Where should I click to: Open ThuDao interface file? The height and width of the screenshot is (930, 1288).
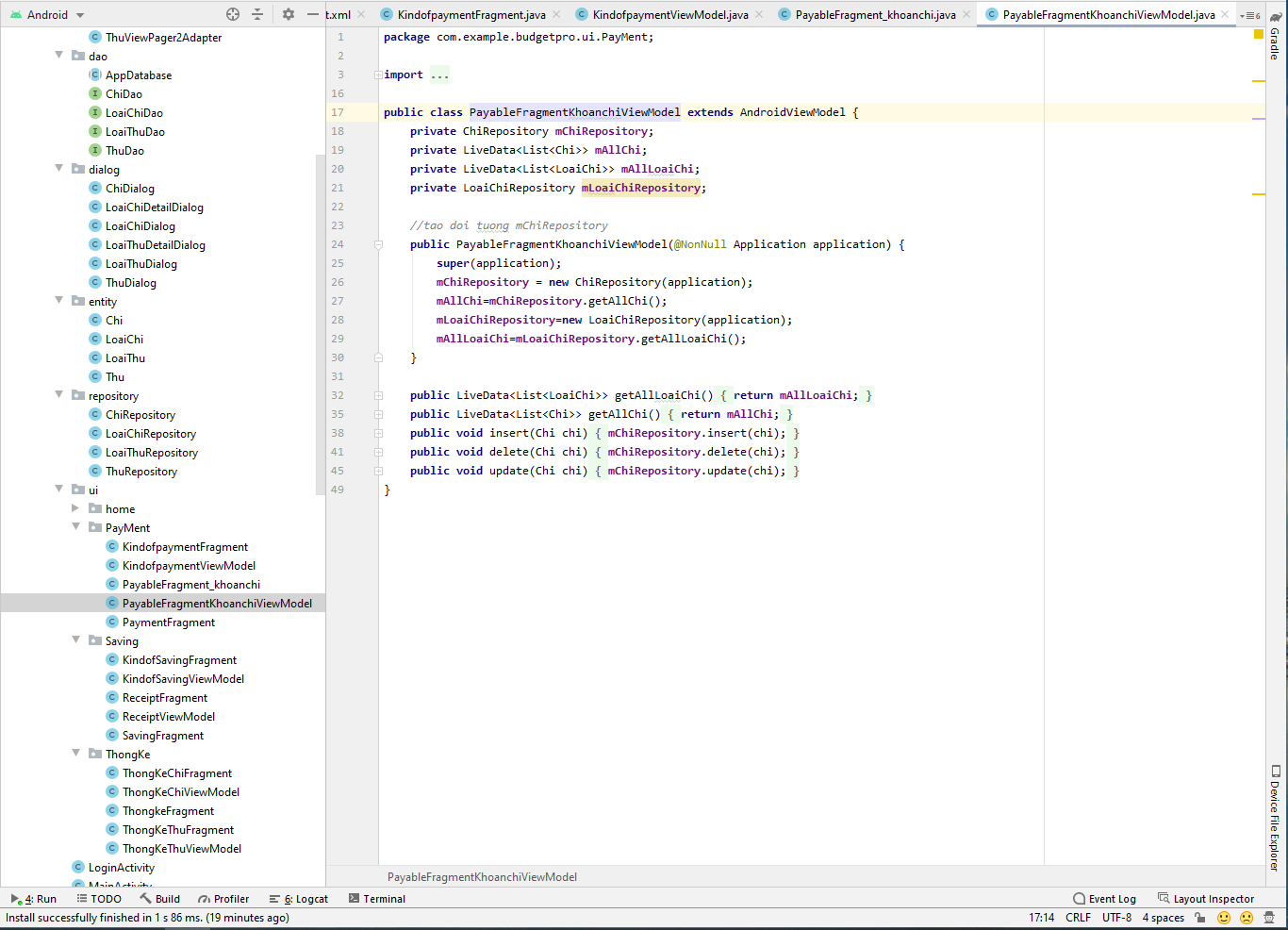[124, 151]
